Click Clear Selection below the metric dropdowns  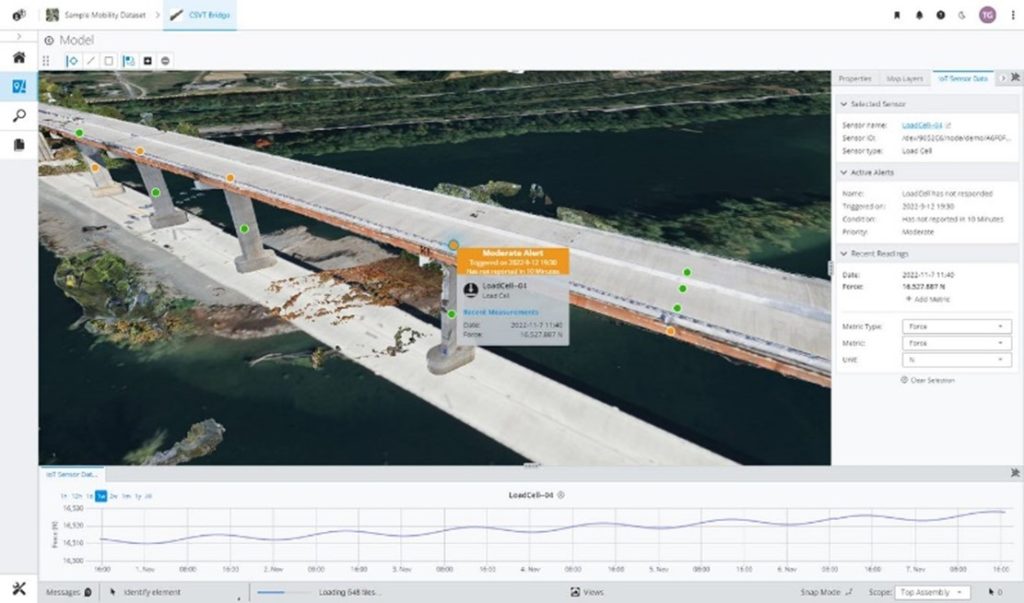(928, 380)
